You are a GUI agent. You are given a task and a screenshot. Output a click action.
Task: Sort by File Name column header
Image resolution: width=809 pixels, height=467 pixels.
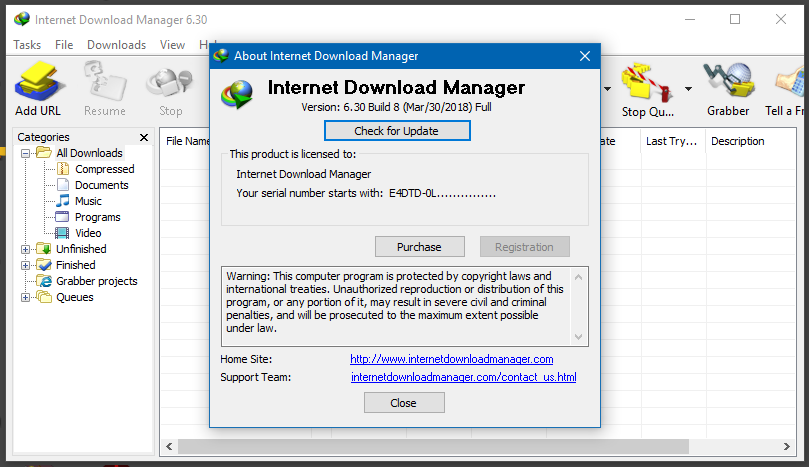187,141
